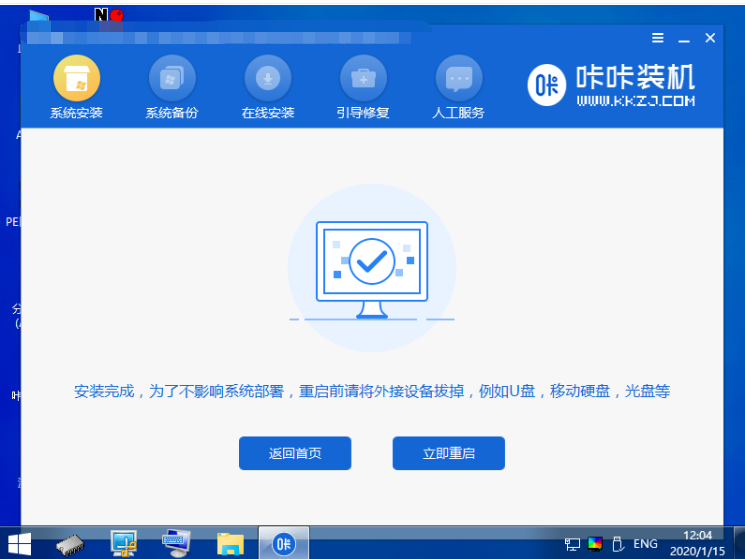Click 返回首页 (Return Home) button
745x559 pixels.
[x=295, y=453]
